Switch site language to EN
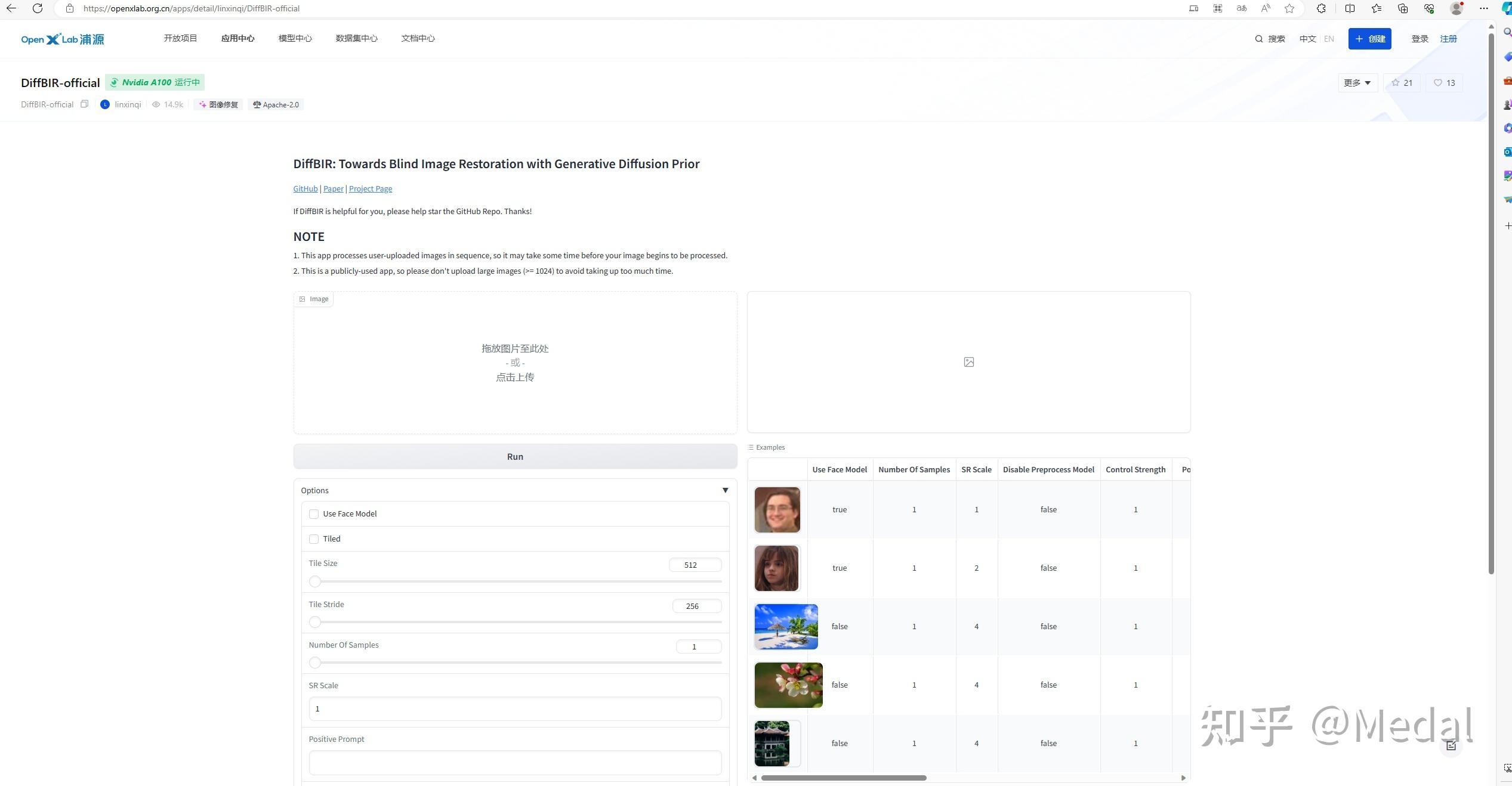Screen dimensions: 1512x786 (1329, 39)
